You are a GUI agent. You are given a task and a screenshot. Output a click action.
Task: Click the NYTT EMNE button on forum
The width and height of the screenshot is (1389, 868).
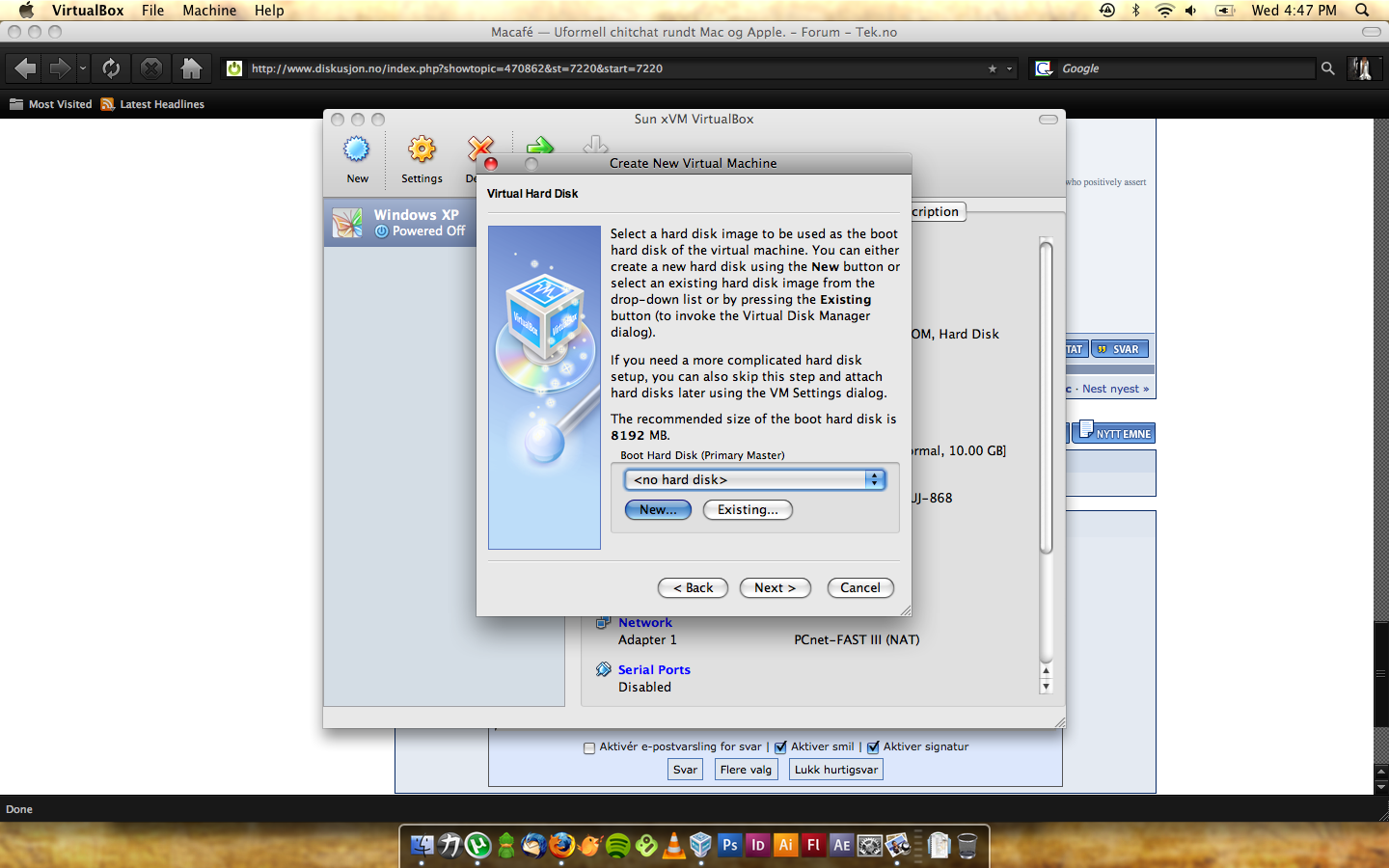(1115, 432)
